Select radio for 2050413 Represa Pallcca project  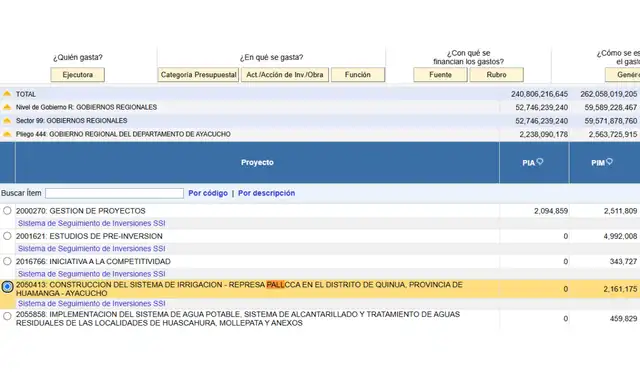click(x=7, y=287)
